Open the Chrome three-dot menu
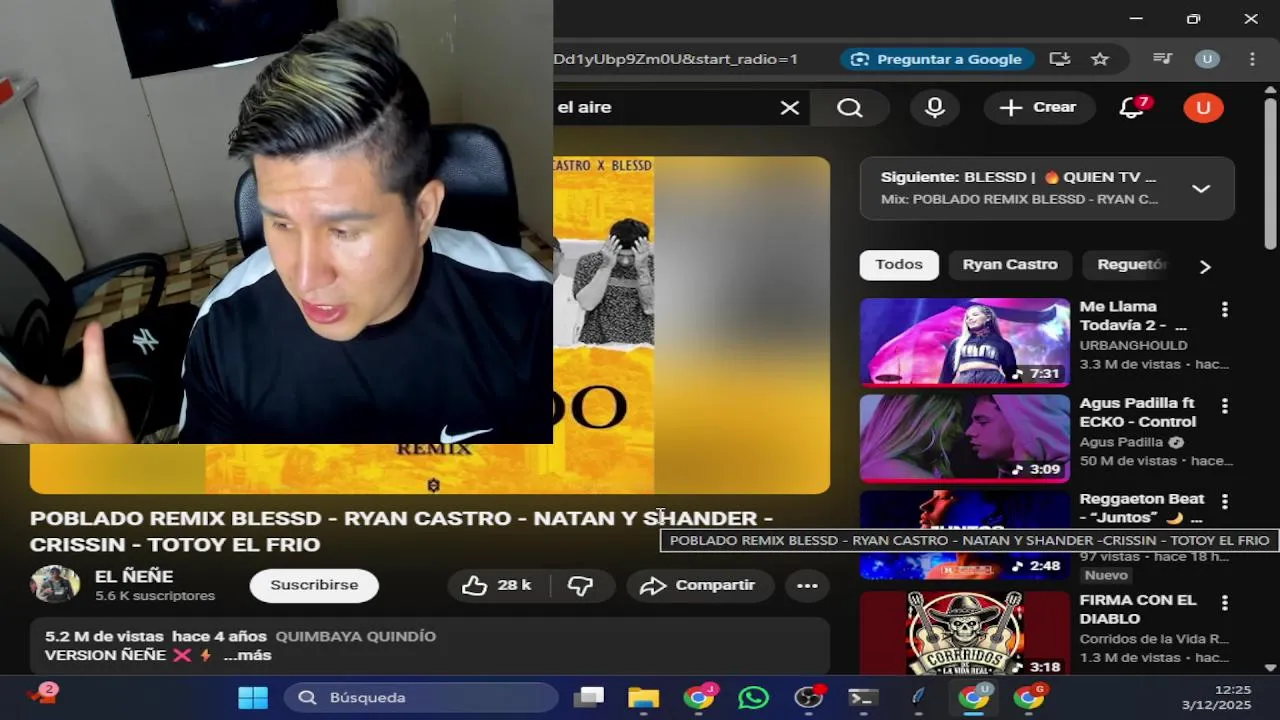Viewport: 1280px width, 720px height. point(1252,59)
